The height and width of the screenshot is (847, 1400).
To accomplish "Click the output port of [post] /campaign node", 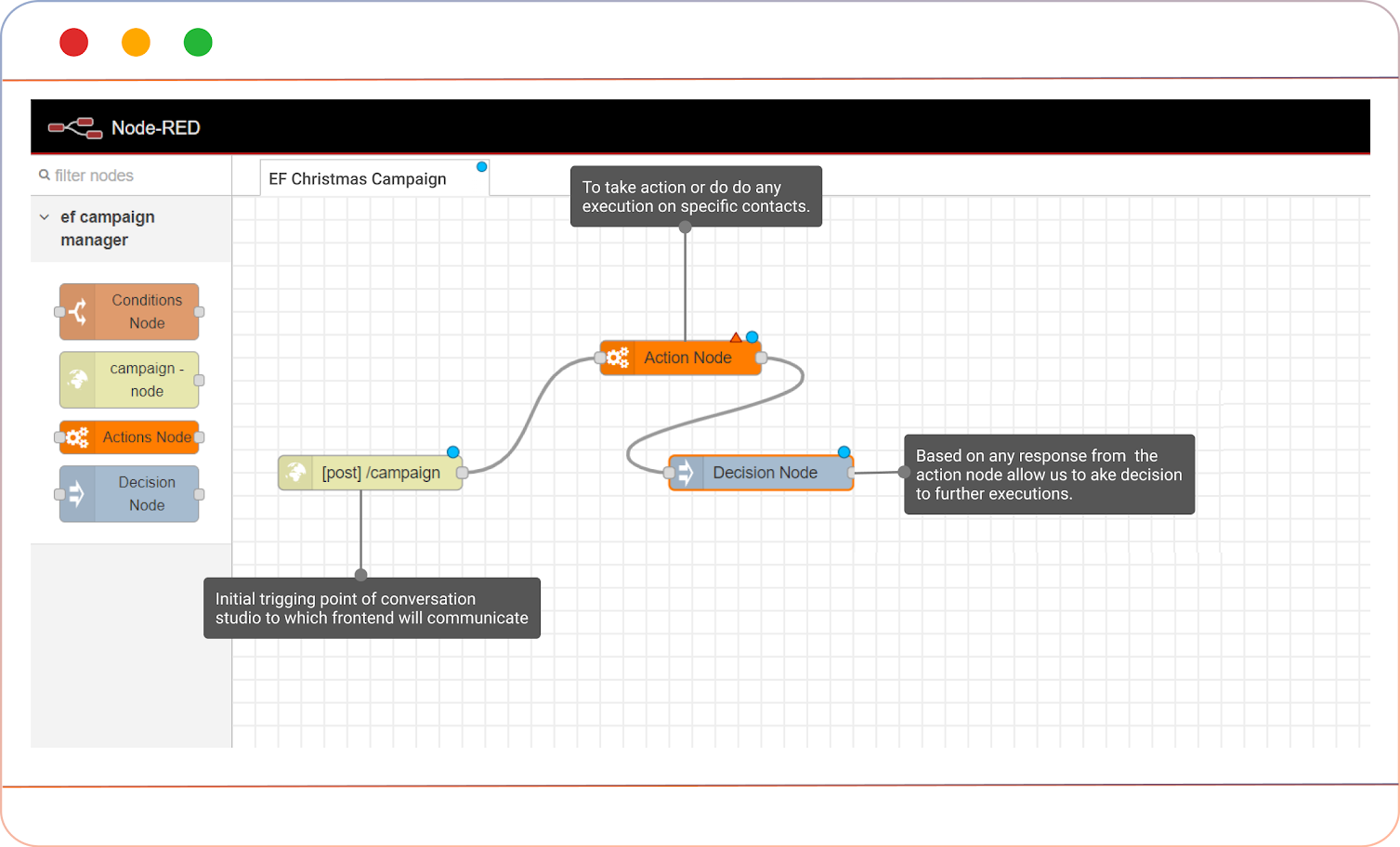I will click(462, 473).
